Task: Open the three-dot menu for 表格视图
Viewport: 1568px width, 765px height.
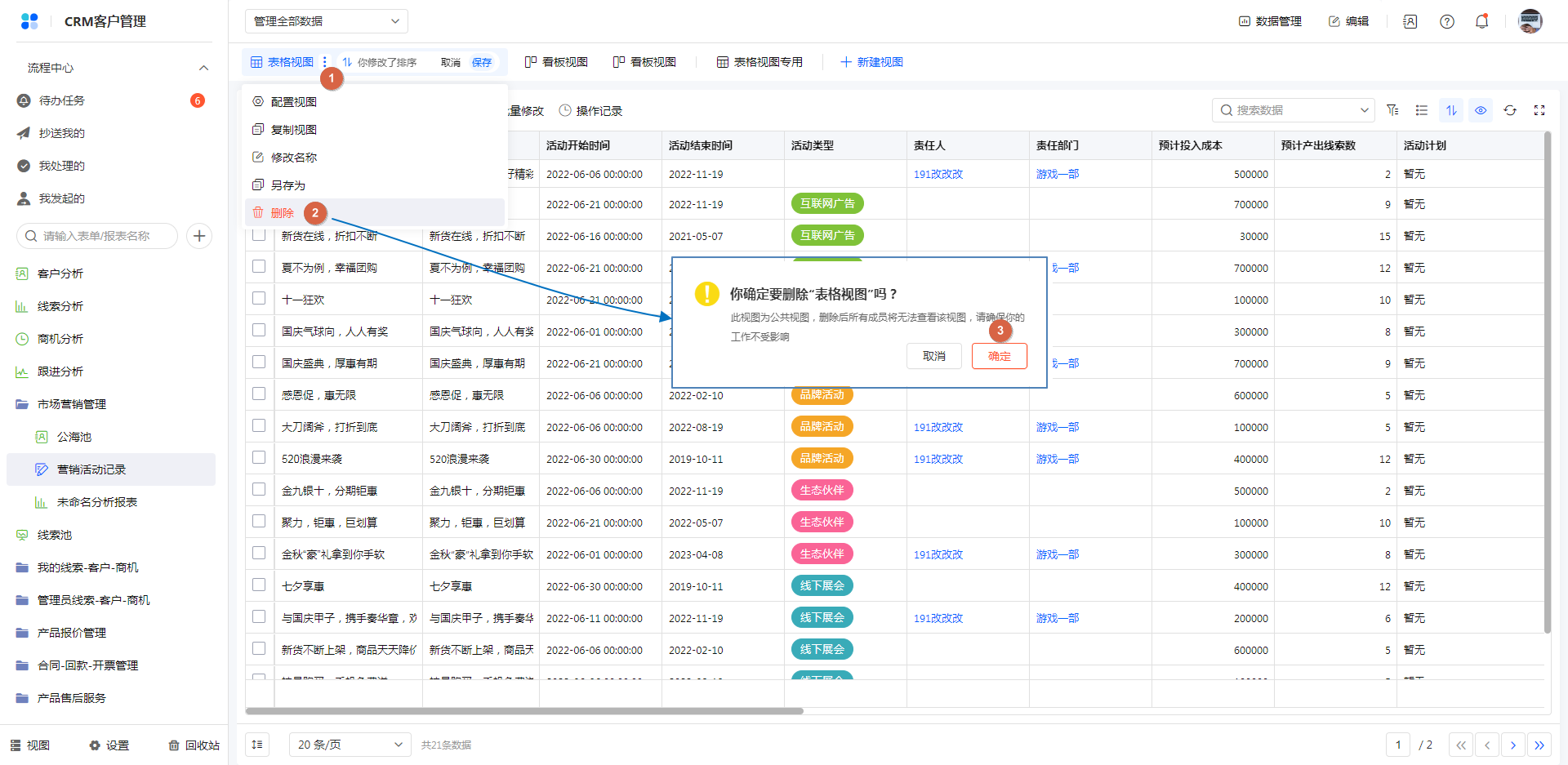Action: (325, 62)
